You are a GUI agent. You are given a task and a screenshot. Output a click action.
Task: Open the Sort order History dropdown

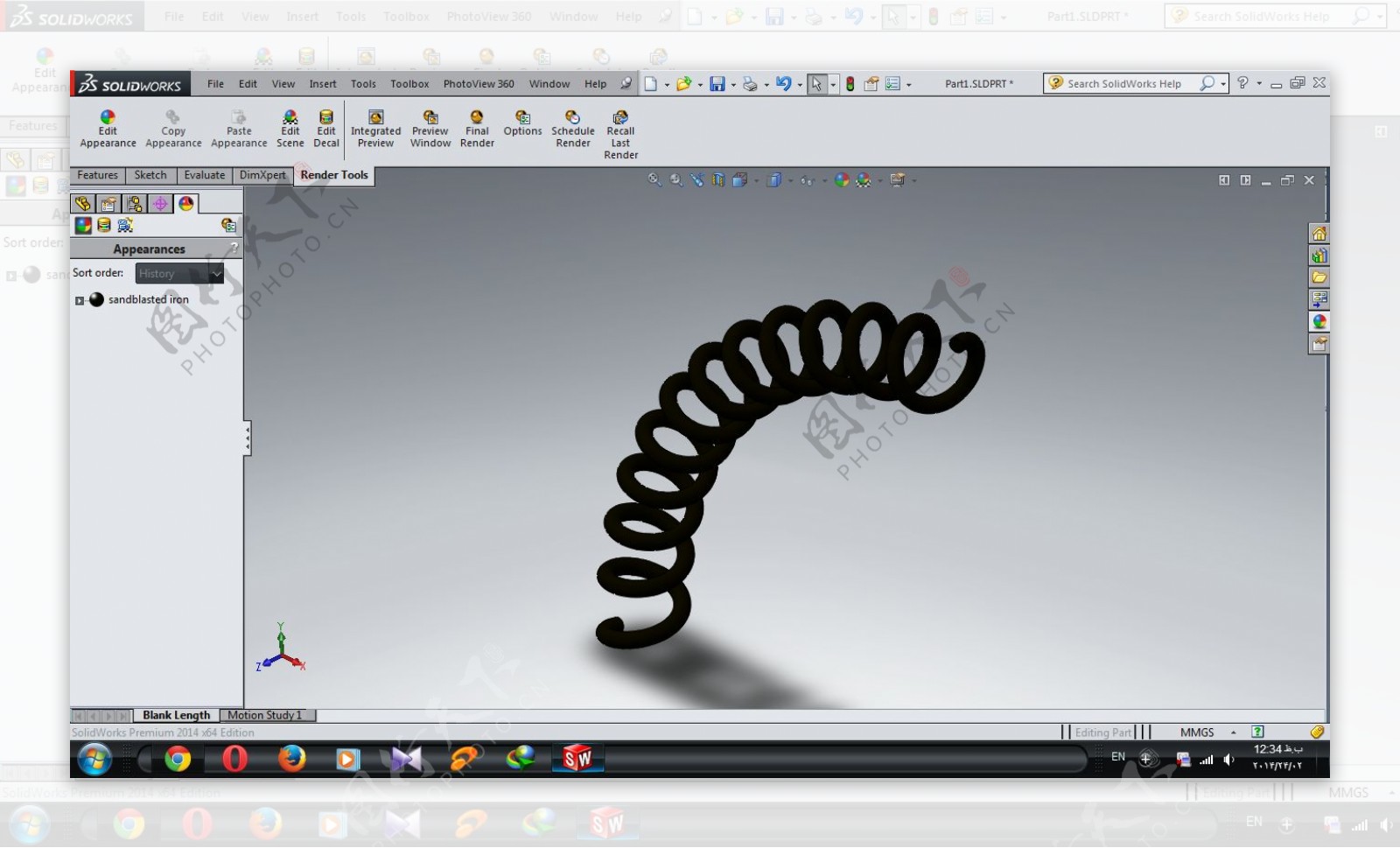tap(179, 274)
